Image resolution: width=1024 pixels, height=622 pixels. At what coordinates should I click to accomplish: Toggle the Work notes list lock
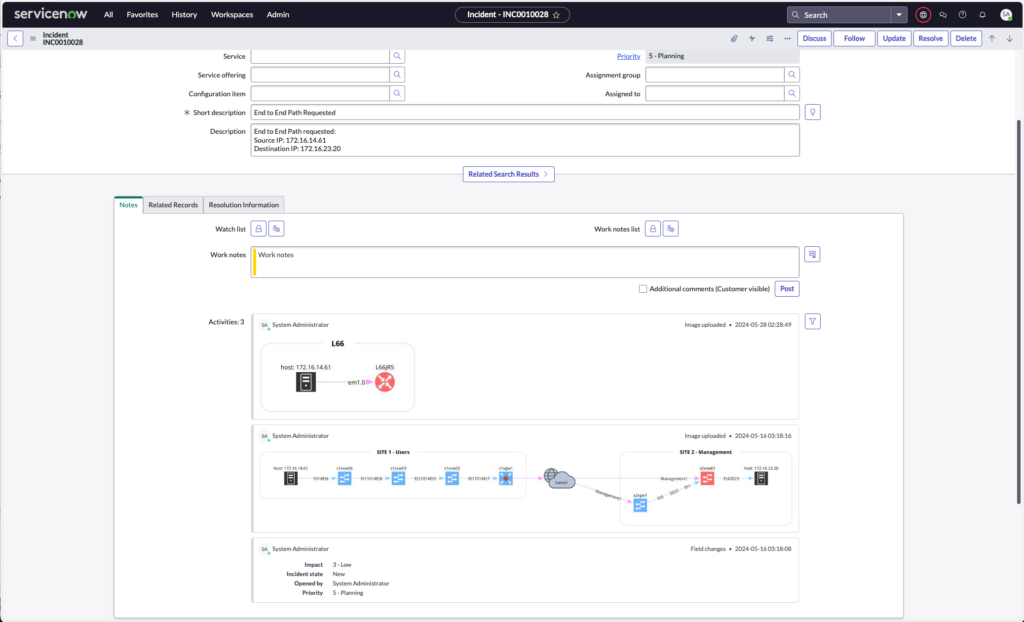click(652, 227)
